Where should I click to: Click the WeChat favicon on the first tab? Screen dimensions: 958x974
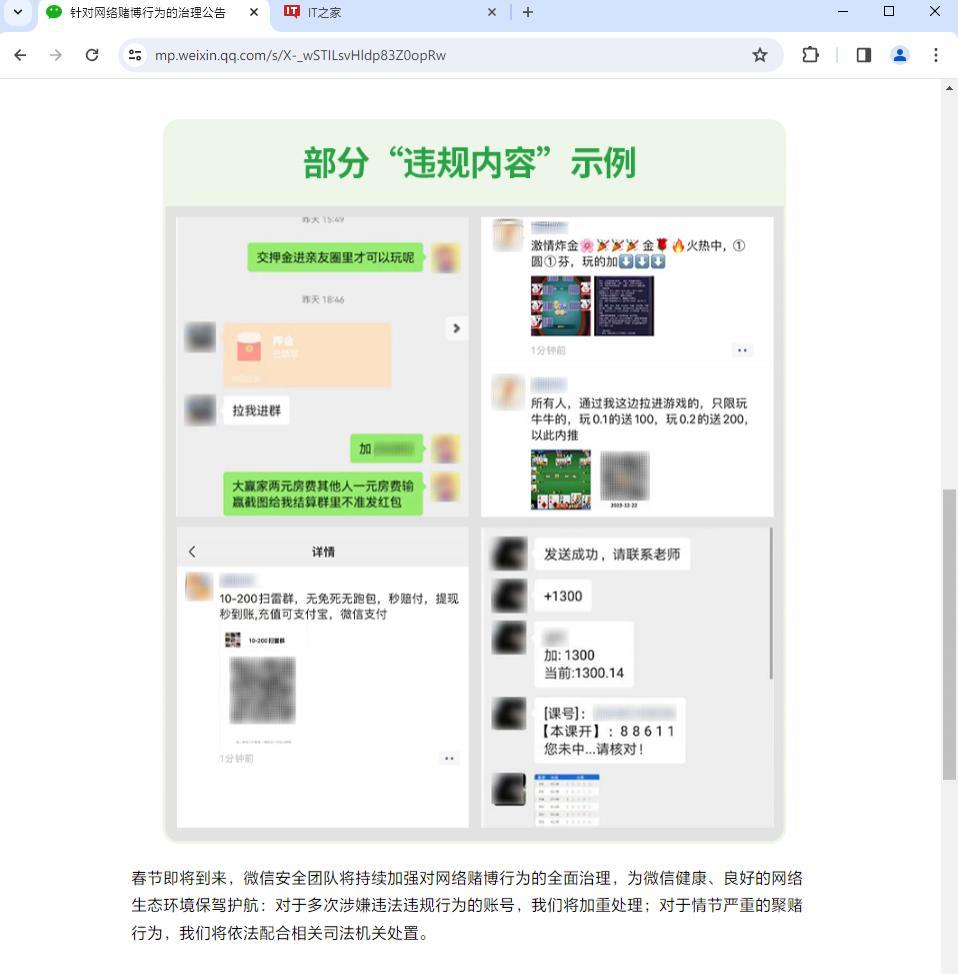point(53,12)
